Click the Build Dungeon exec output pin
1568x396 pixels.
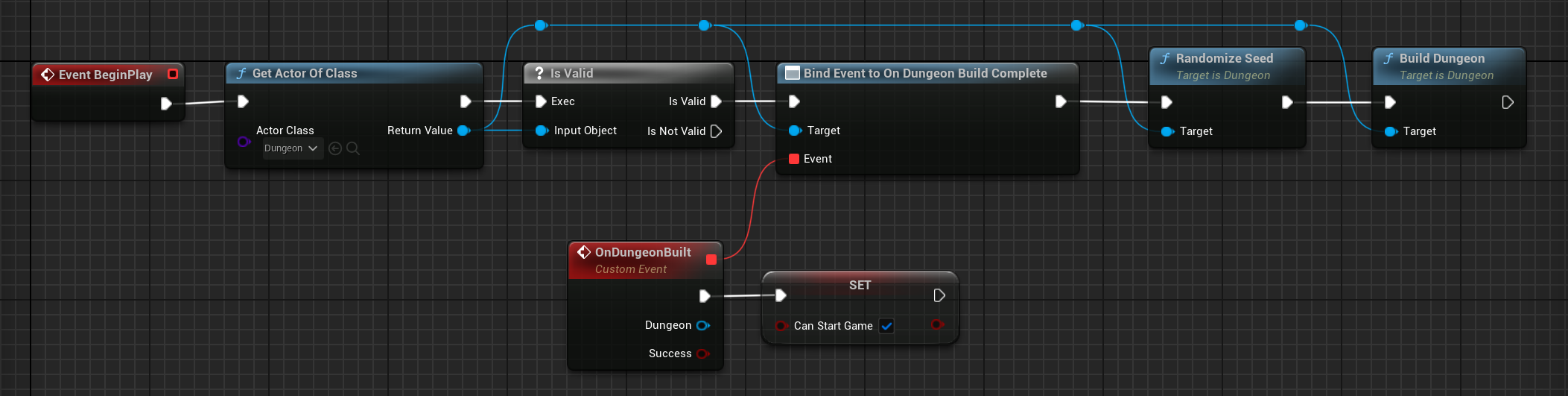(1508, 102)
